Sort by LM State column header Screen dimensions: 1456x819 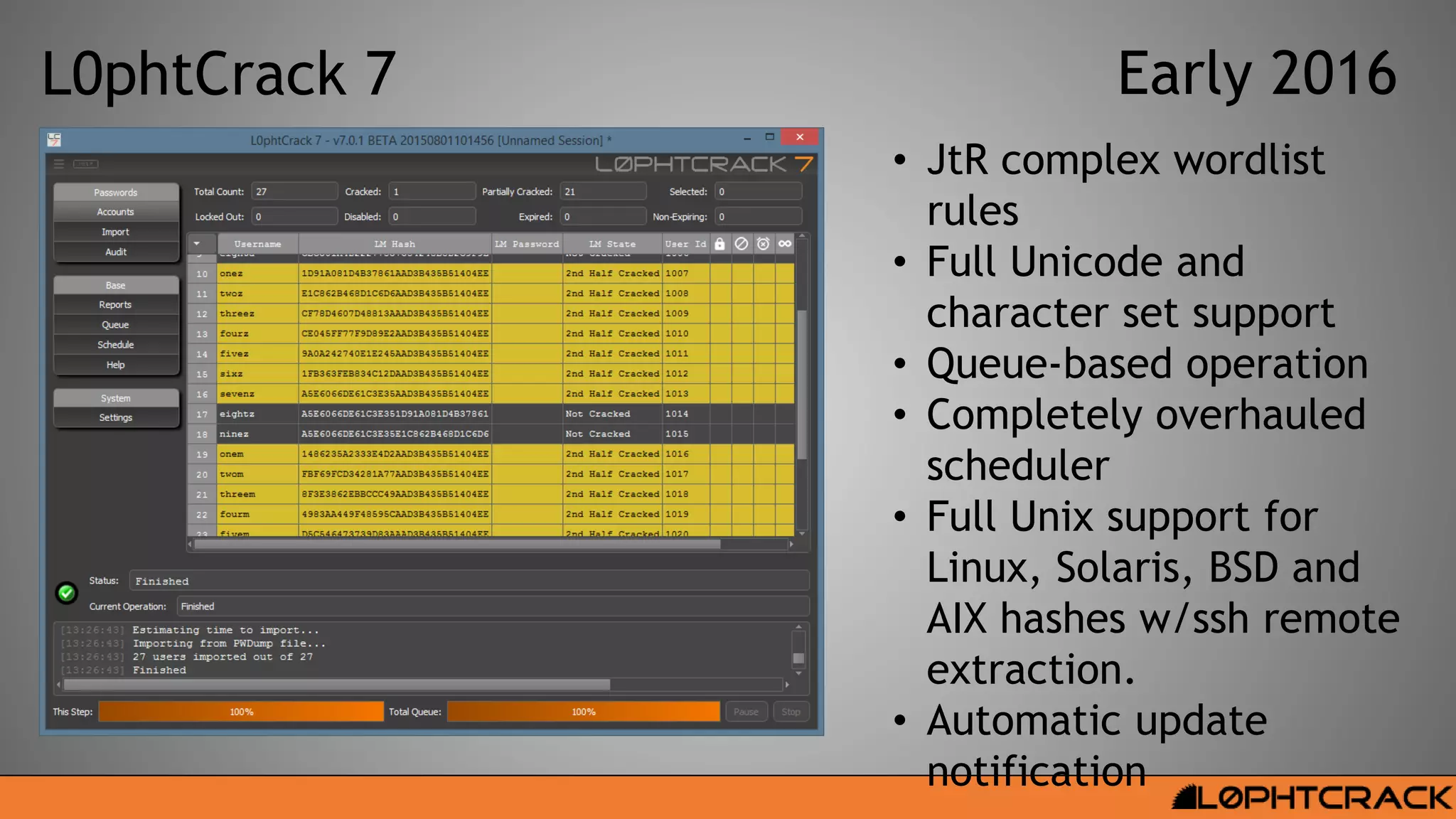[x=612, y=244]
